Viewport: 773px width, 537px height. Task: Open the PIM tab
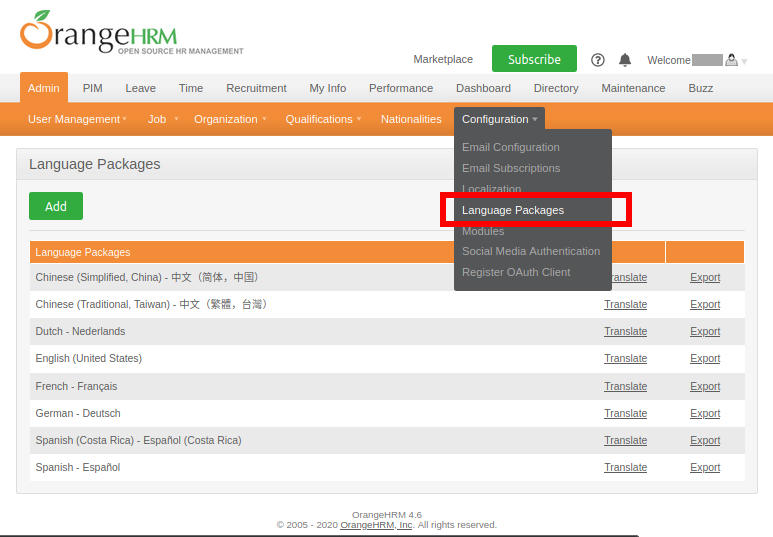93,88
